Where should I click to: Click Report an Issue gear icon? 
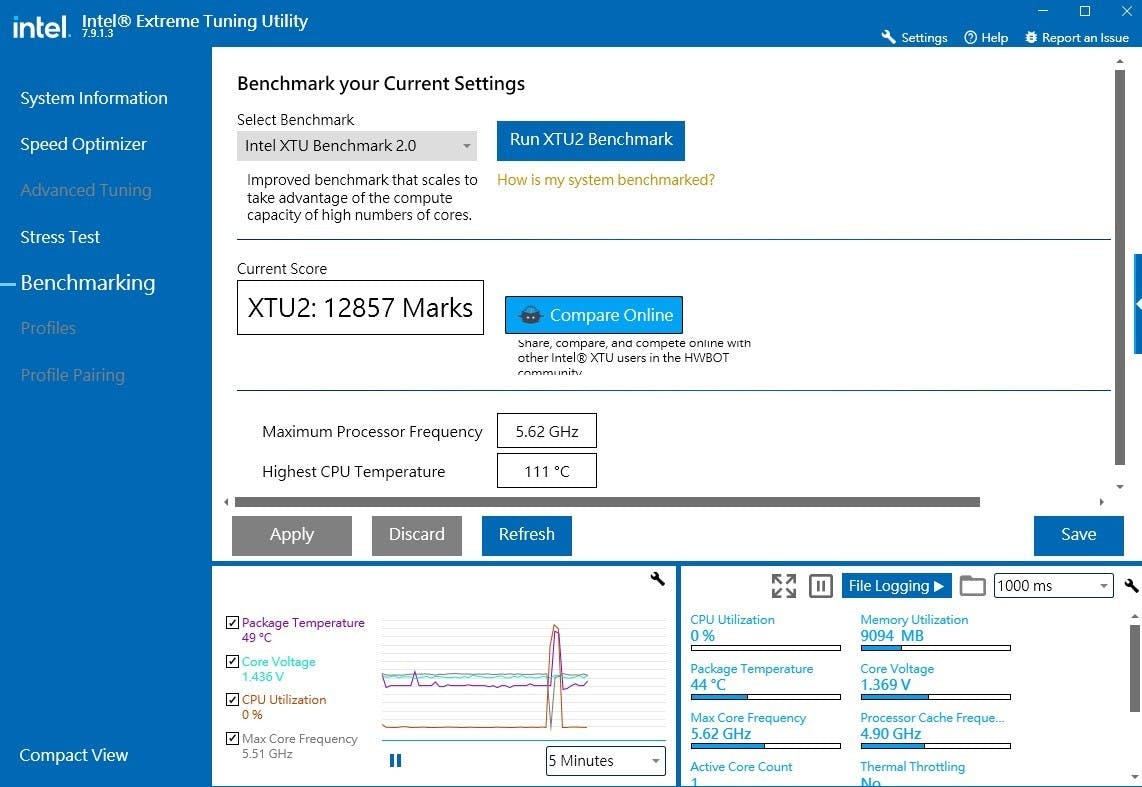click(x=1031, y=37)
